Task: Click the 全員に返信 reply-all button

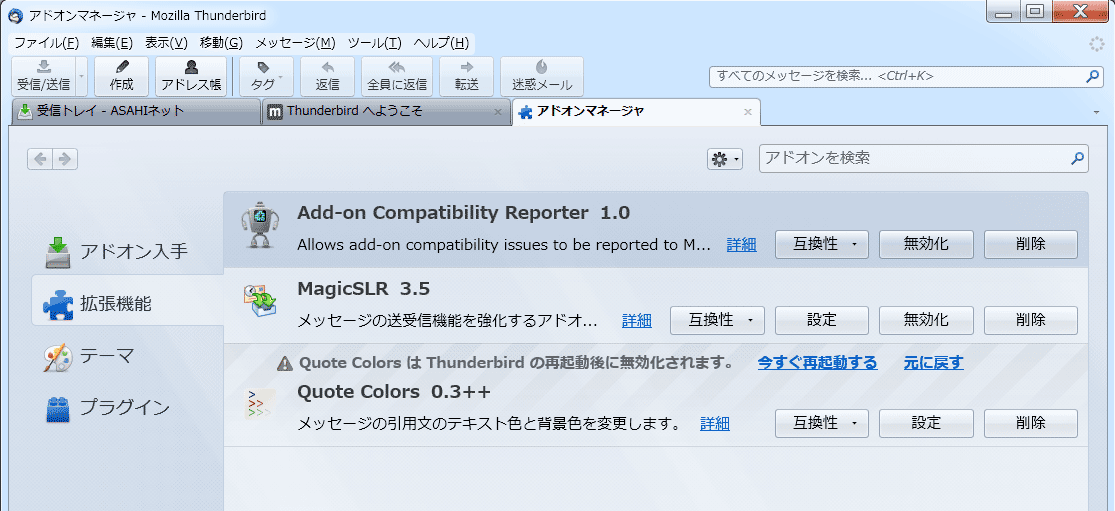Action: pyautogui.click(x=397, y=76)
